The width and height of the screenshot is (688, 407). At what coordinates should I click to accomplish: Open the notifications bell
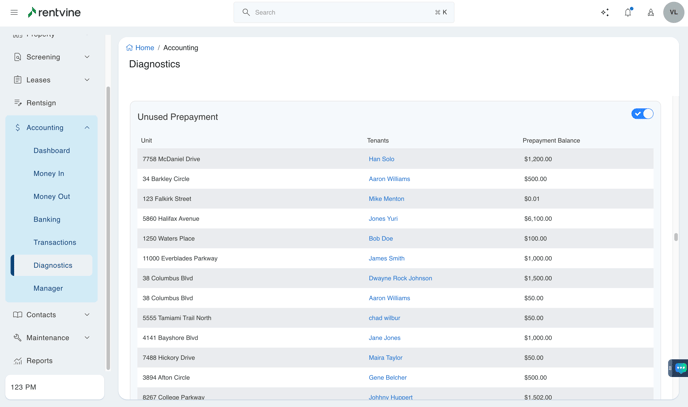point(628,13)
